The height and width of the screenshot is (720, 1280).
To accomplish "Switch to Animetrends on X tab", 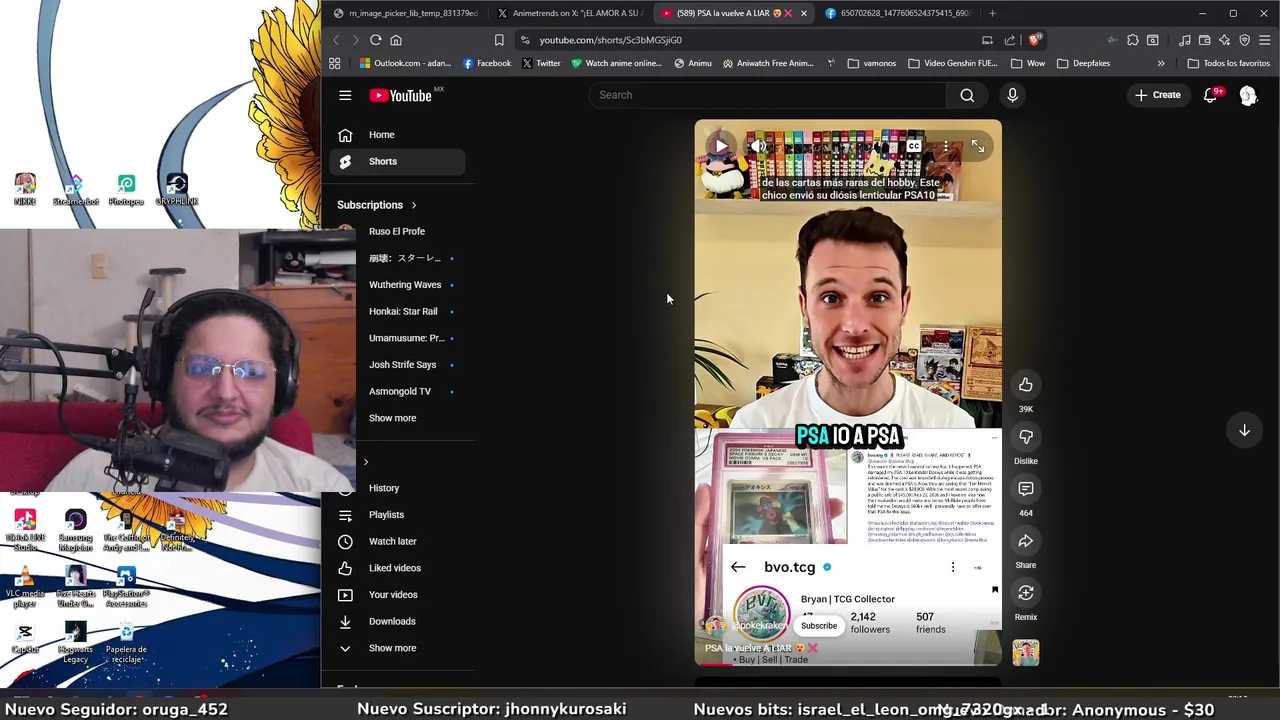I will 568,13.
